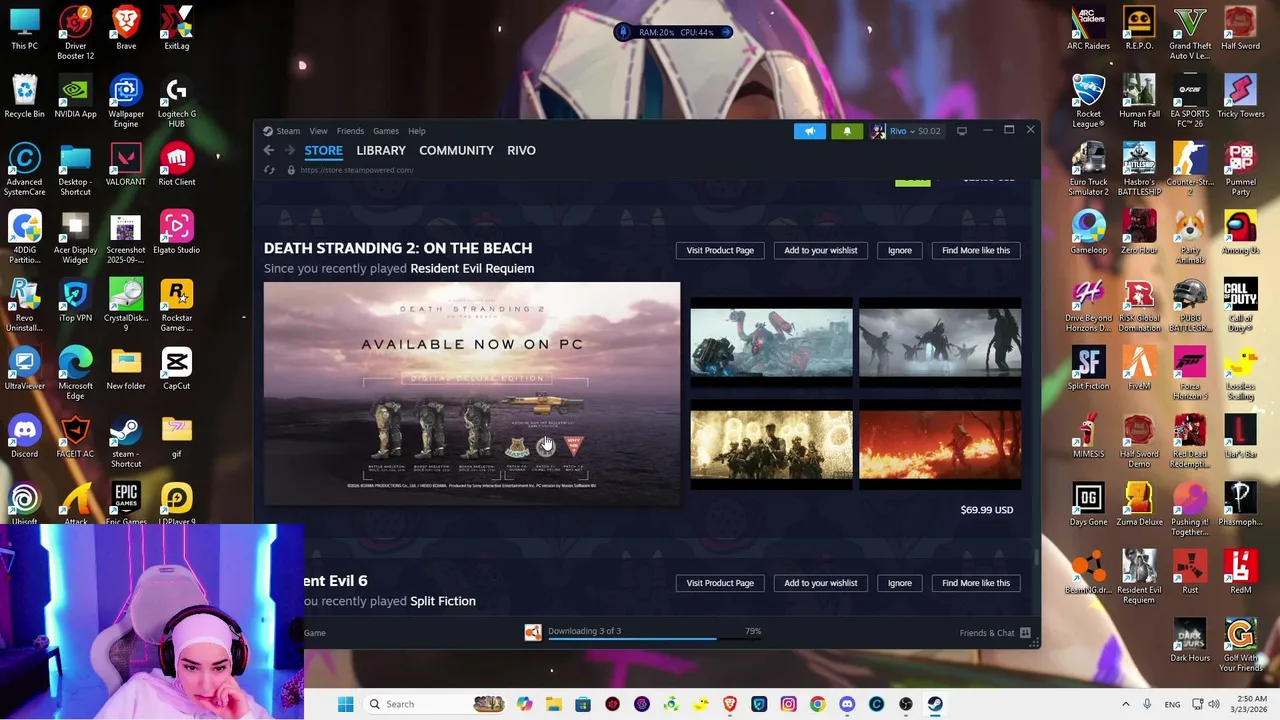The height and width of the screenshot is (720, 1280).
Task: Open downloads via Downloading 3 of 3
Action: point(584,631)
